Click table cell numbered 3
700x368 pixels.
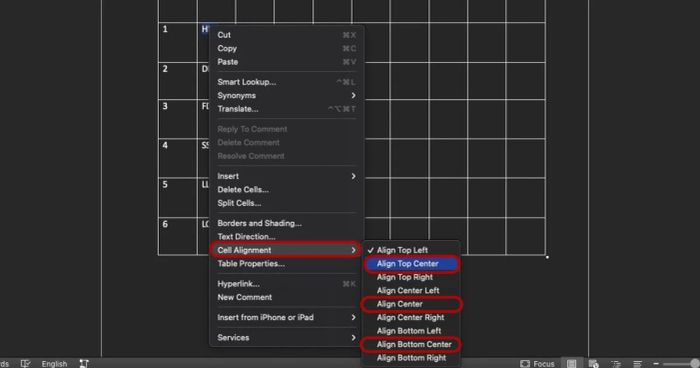(x=178, y=119)
